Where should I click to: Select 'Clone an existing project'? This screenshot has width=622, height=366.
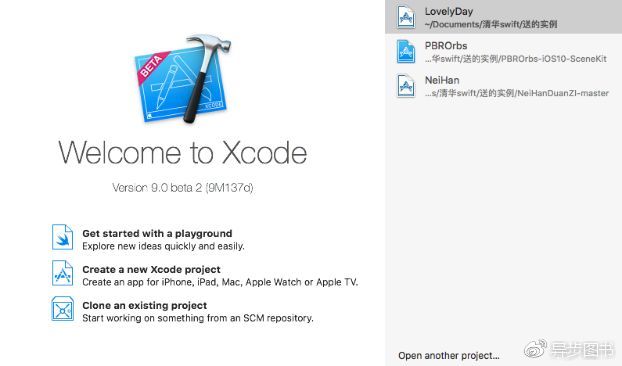click(144, 305)
